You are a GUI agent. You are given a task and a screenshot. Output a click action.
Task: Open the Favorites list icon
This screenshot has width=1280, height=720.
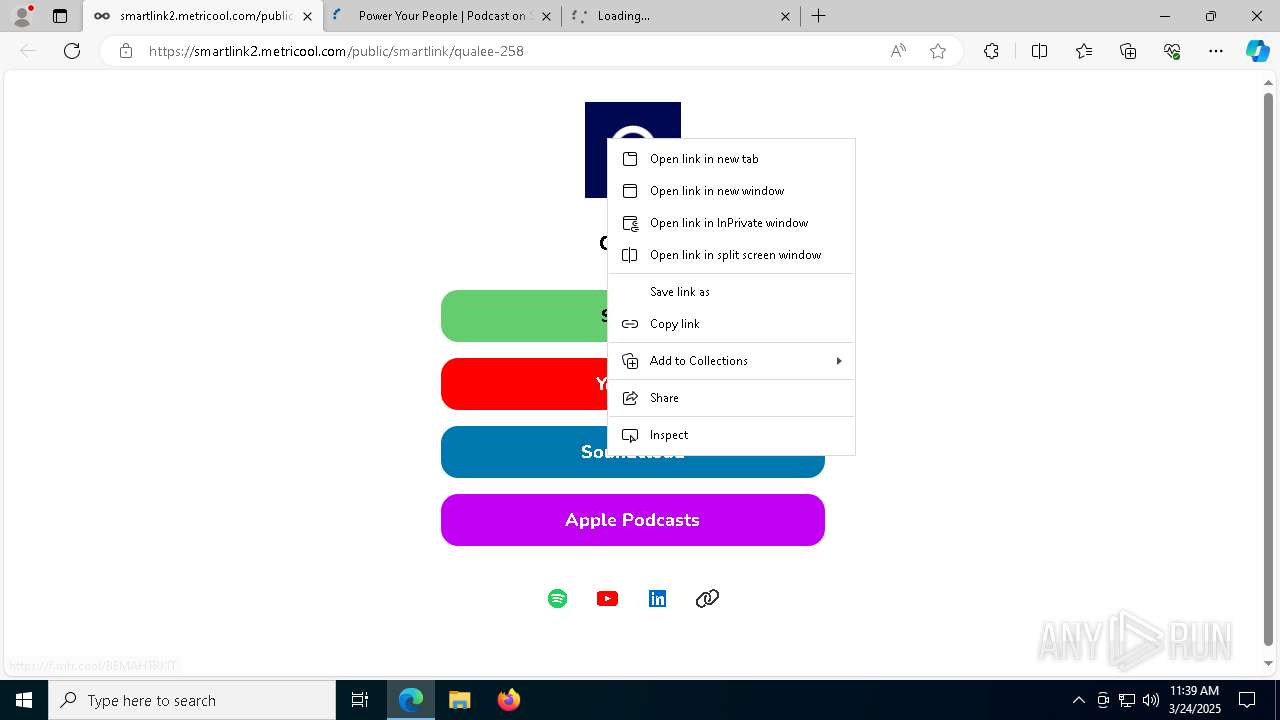click(x=1084, y=51)
